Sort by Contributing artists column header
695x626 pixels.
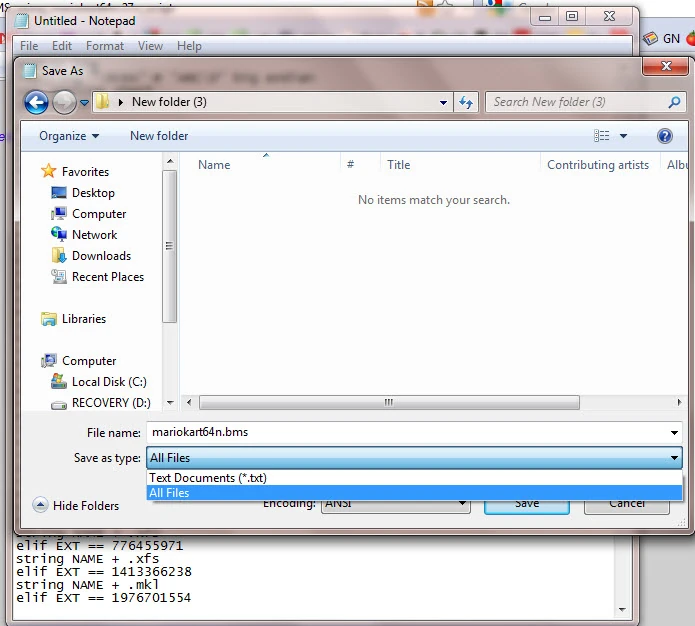pos(598,165)
